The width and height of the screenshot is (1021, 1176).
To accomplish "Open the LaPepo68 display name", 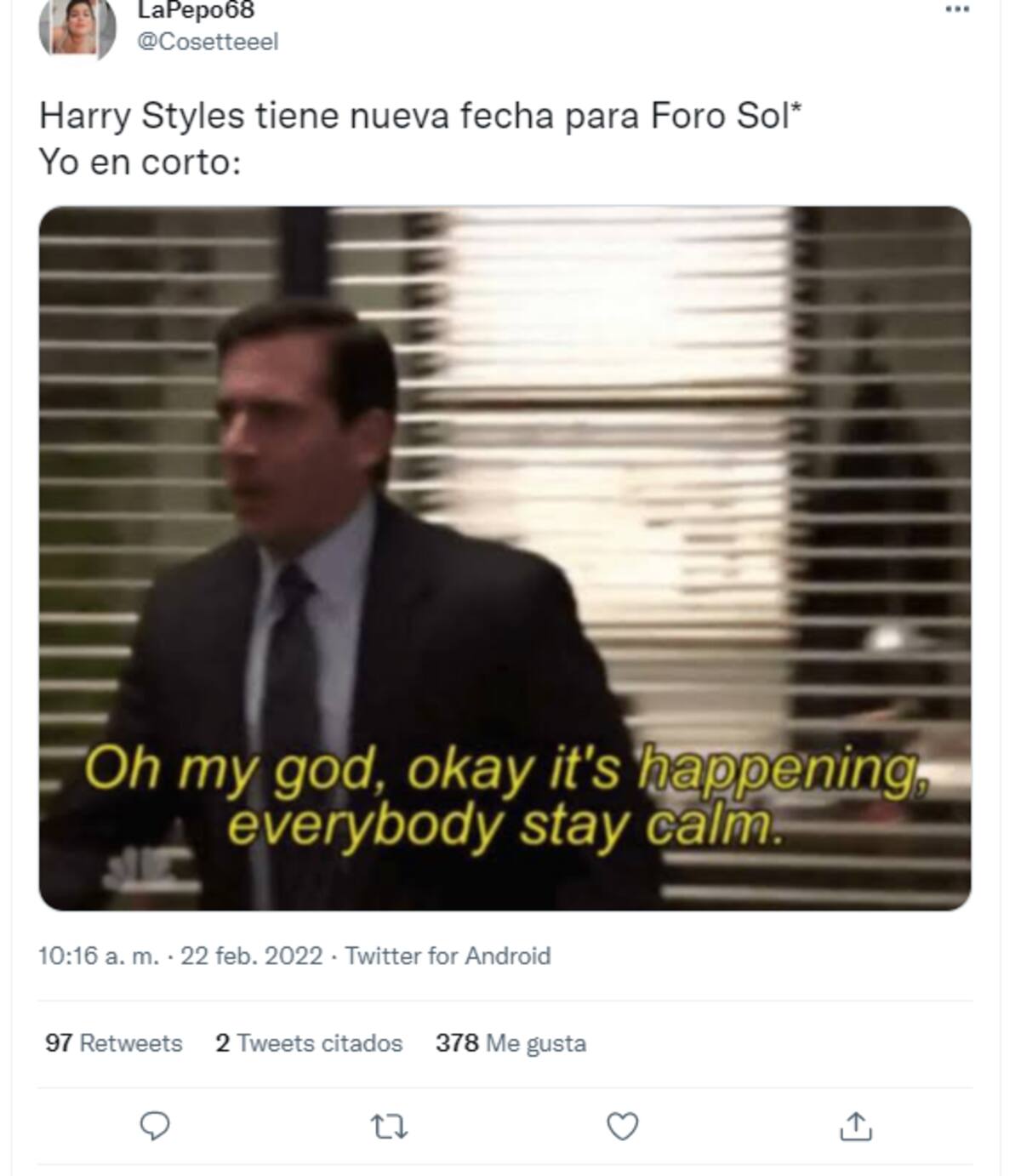I will click(196, 9).
